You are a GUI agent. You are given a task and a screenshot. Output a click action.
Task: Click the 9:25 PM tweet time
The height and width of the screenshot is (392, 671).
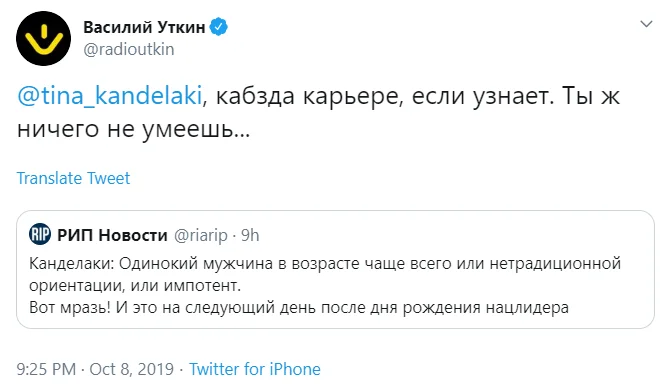[46, 369]
